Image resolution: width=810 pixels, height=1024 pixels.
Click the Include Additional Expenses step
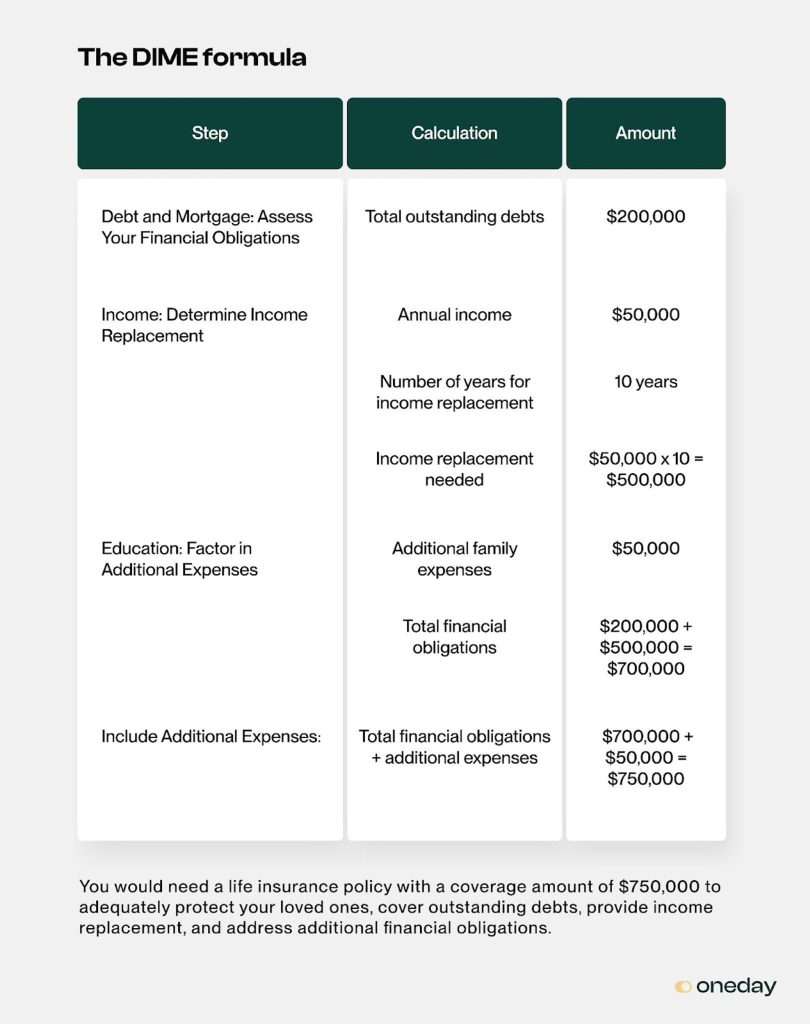210,736
